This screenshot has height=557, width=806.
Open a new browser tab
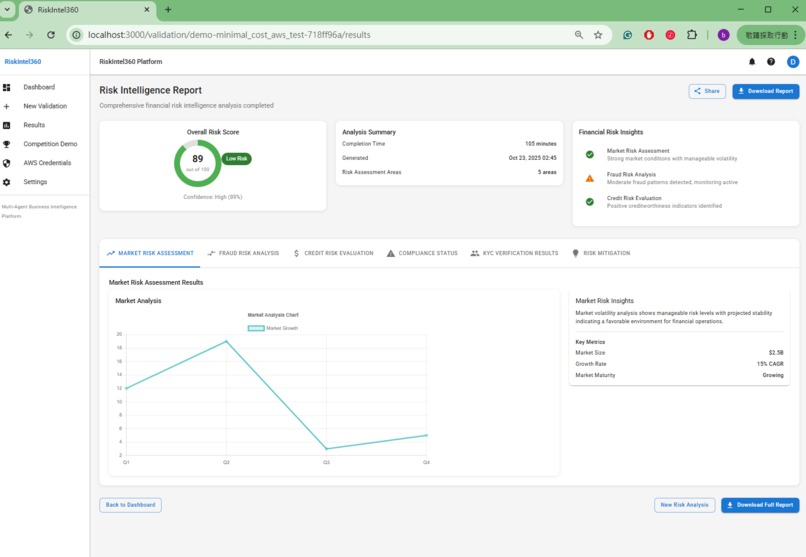click(x=168, y=9)
